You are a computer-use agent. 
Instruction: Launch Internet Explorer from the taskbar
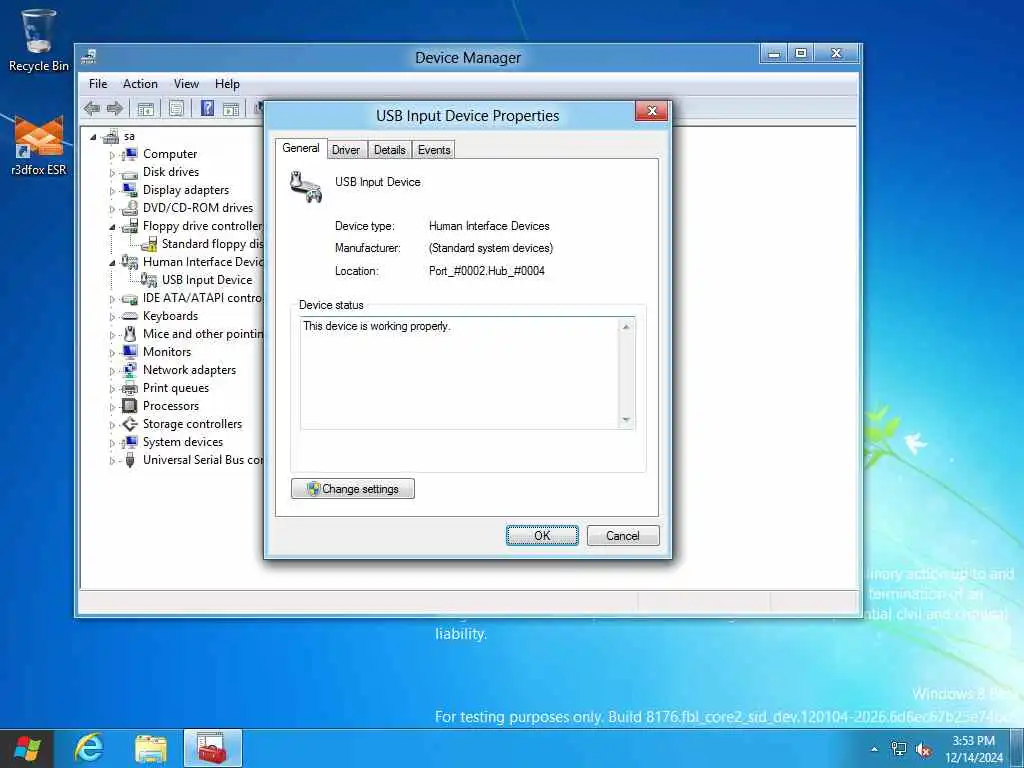(89, 748)
